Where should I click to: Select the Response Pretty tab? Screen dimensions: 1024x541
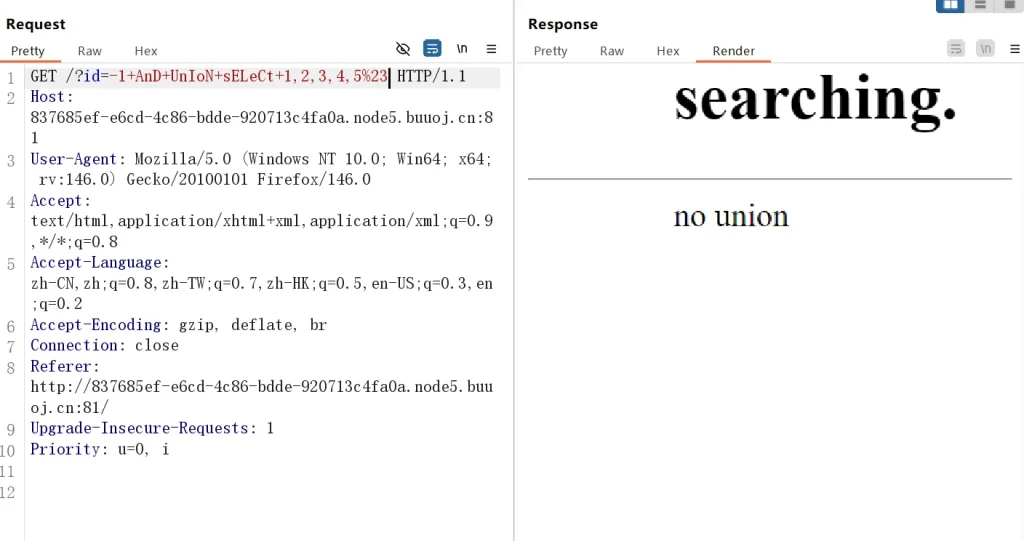(550, 51)
